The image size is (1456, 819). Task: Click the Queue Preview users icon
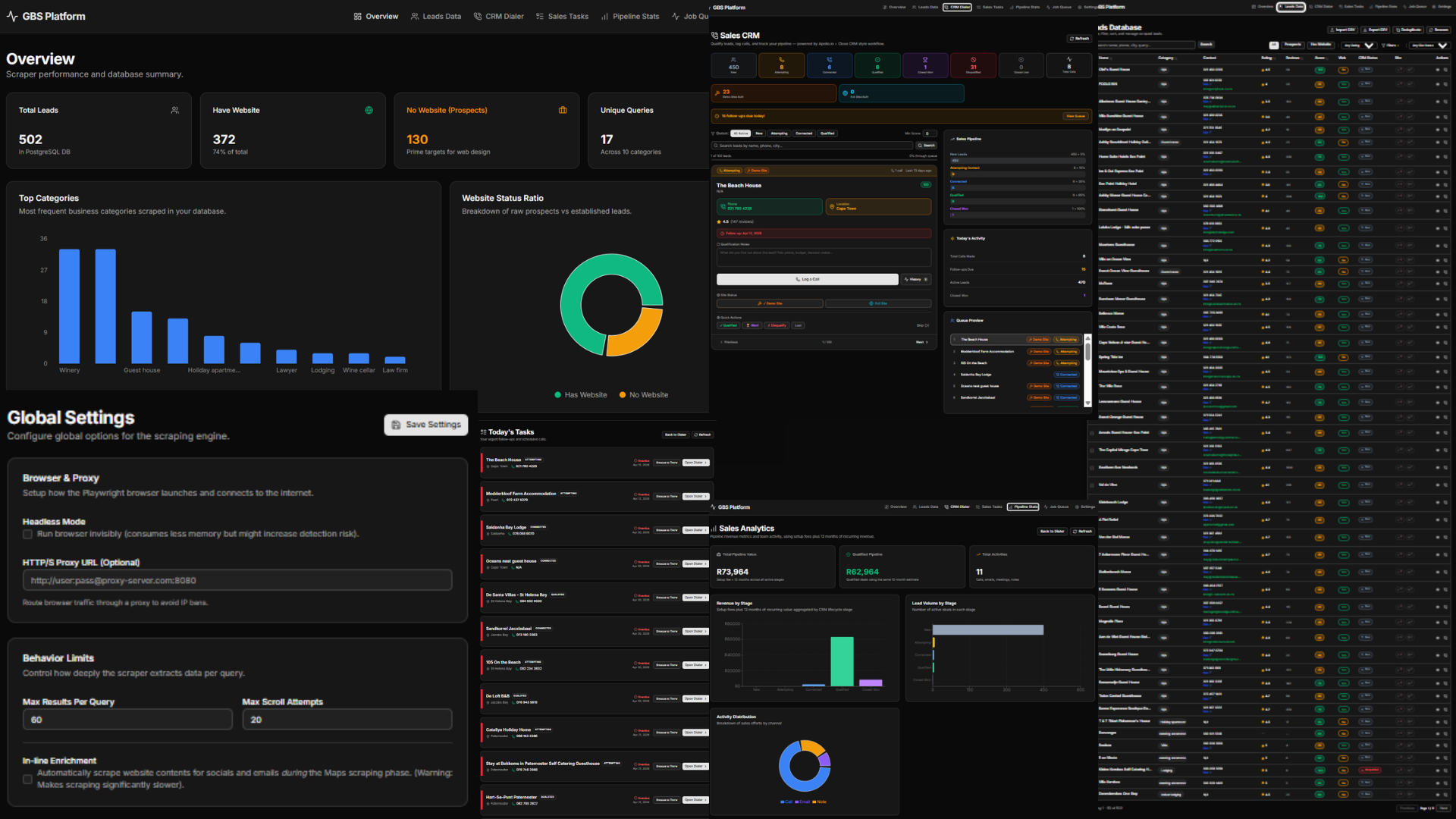pyautogui.click(x=952, y=321)
